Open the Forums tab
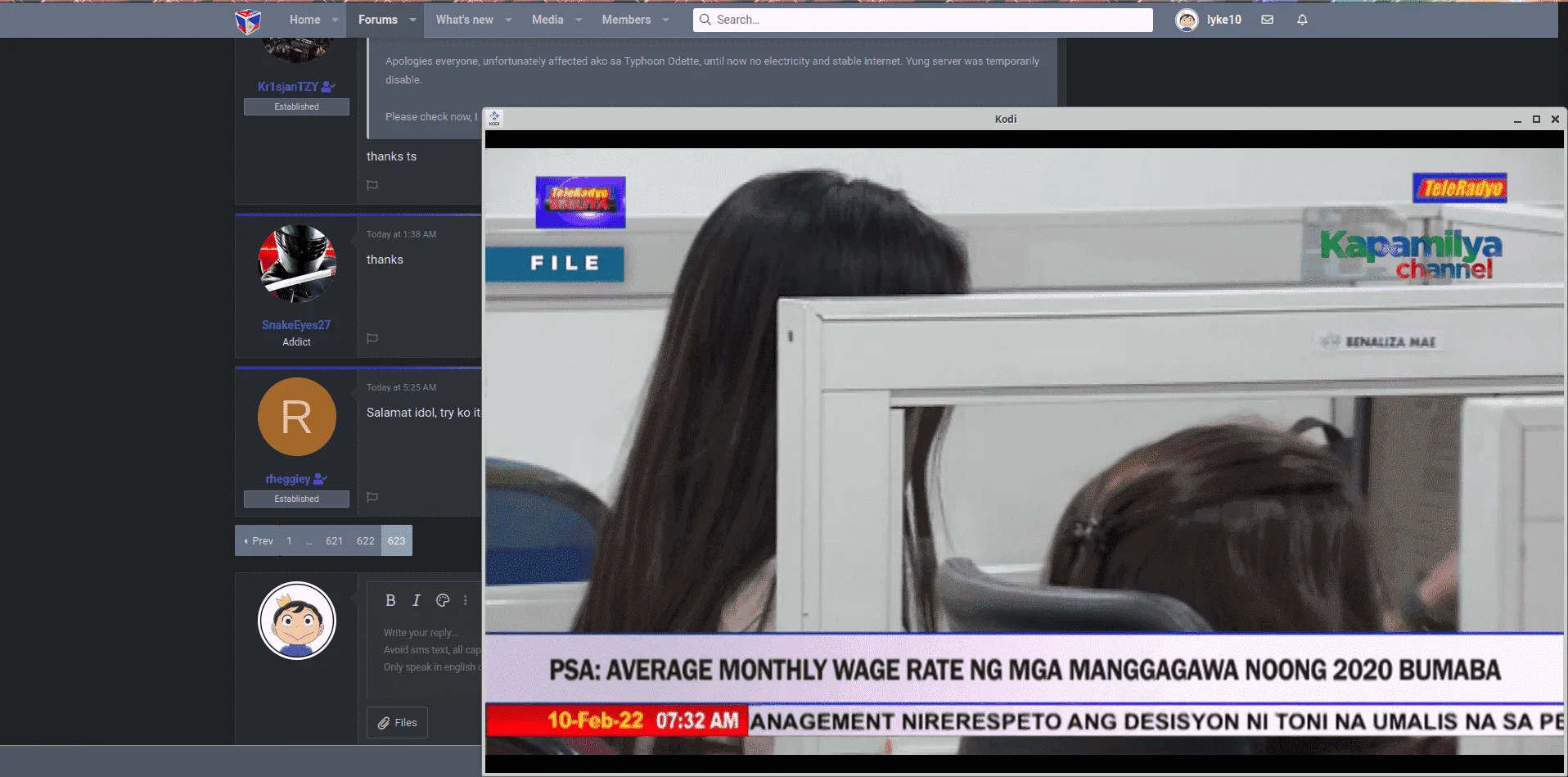Viewport: 1568px width, 777px height. pyautogui.click(x=377, y=20)
